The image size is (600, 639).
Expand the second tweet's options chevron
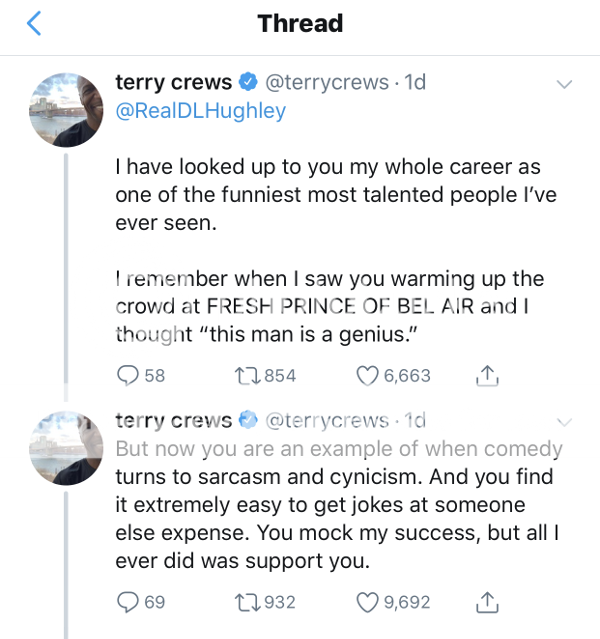click(x=564, y=421)
